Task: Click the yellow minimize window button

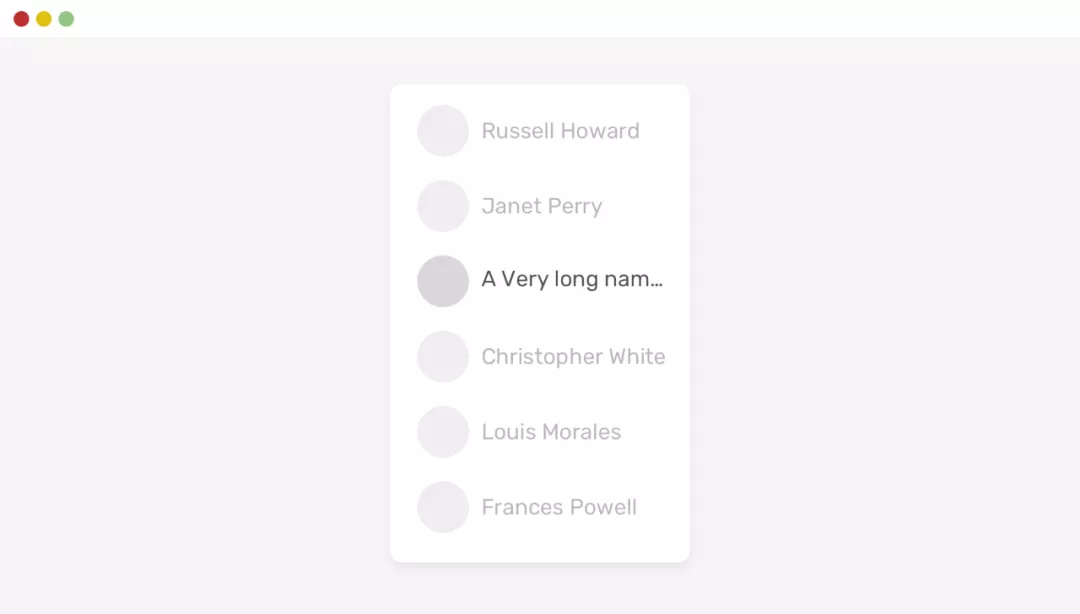Action: tap(44, 19)
